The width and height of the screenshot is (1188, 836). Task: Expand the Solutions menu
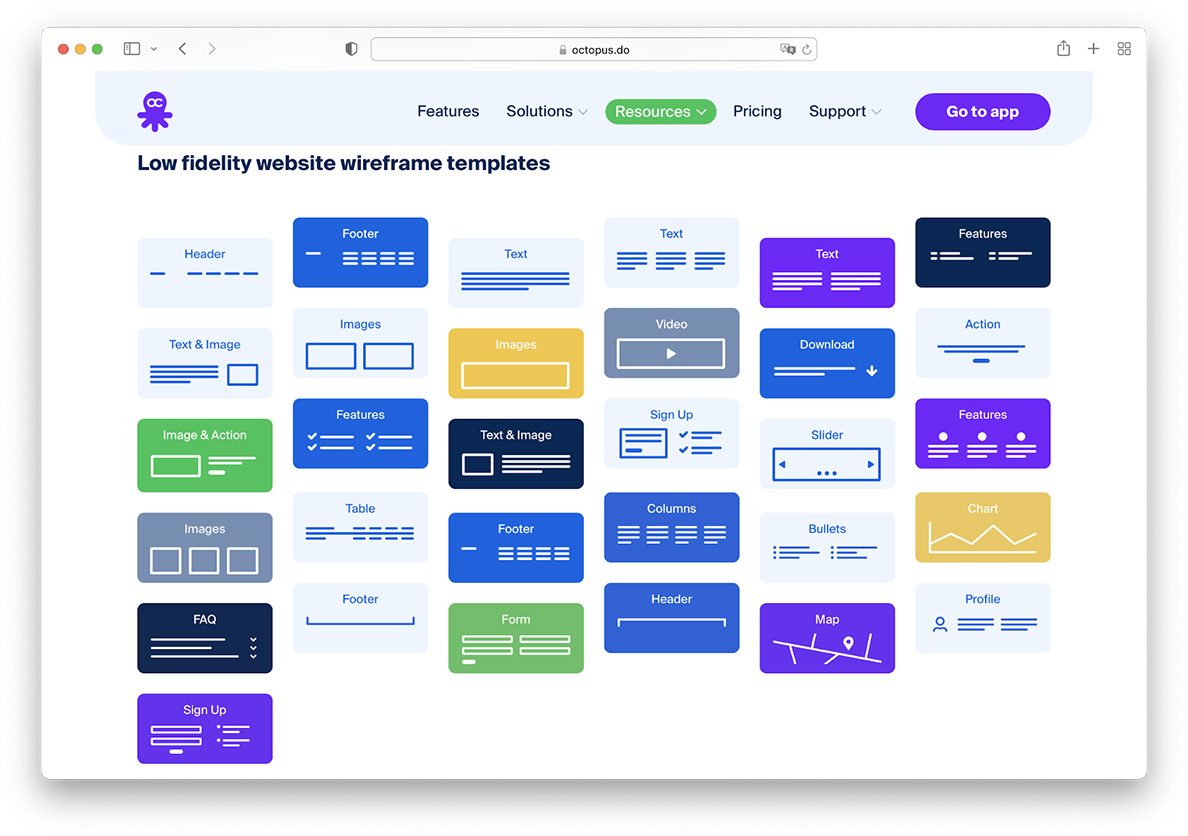point(546,111)
